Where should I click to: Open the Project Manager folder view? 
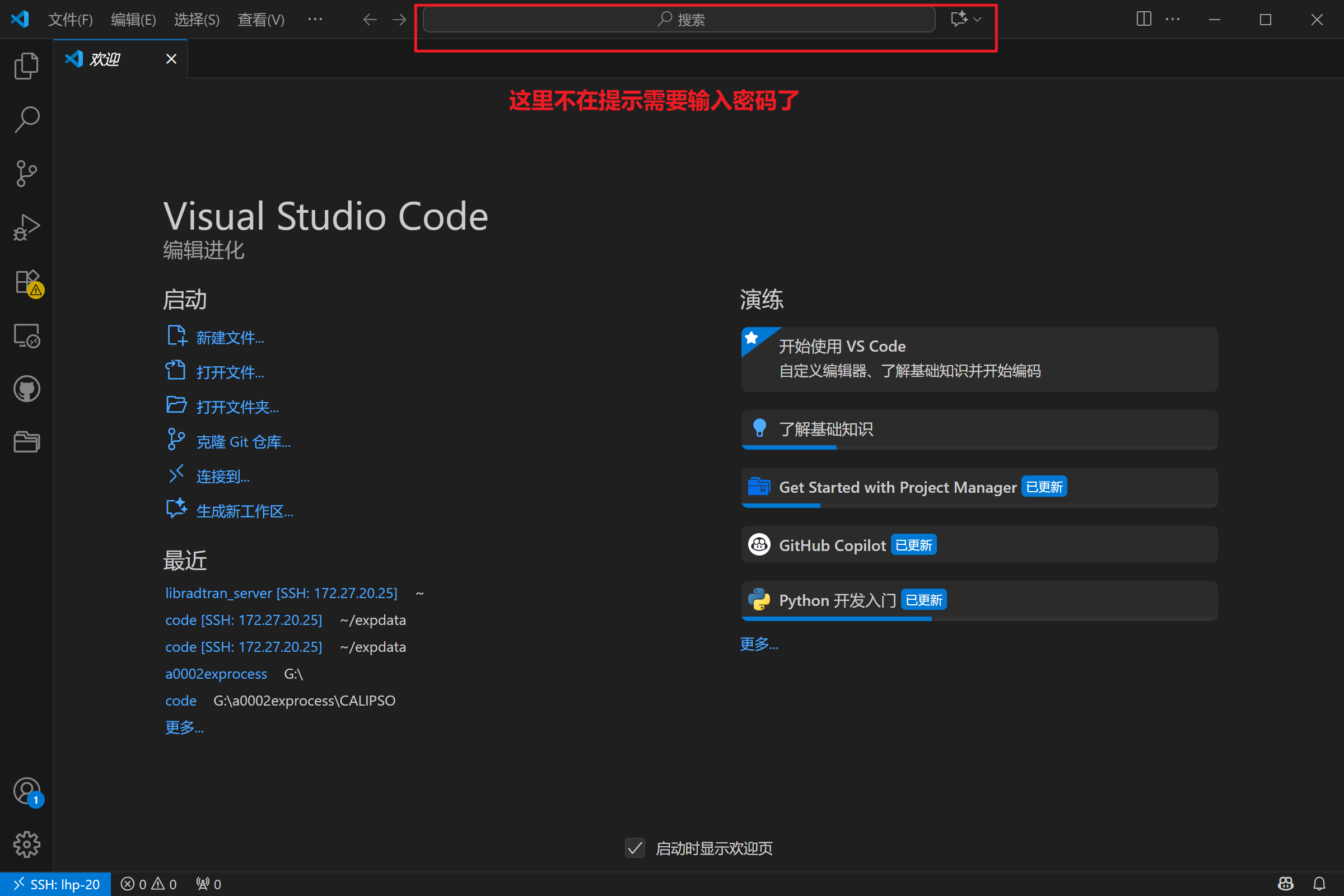[x=26, y=442]
